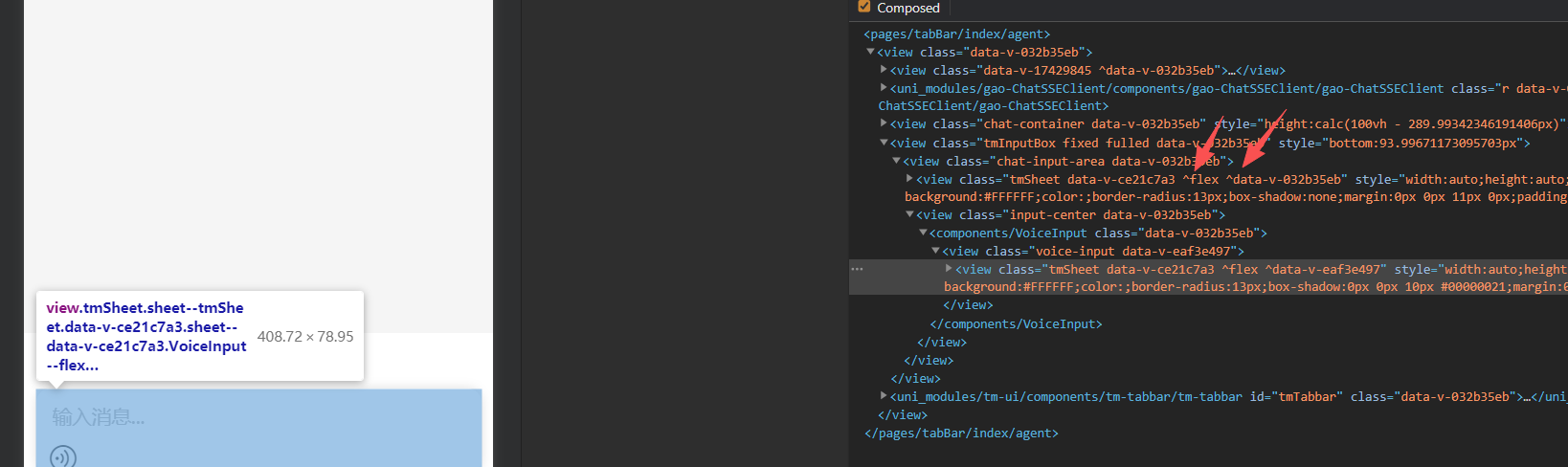The image size is (1568, 467).
Task: Collapse the tmInputBox fixed fulled view
Action: click(x=884, y=143)
